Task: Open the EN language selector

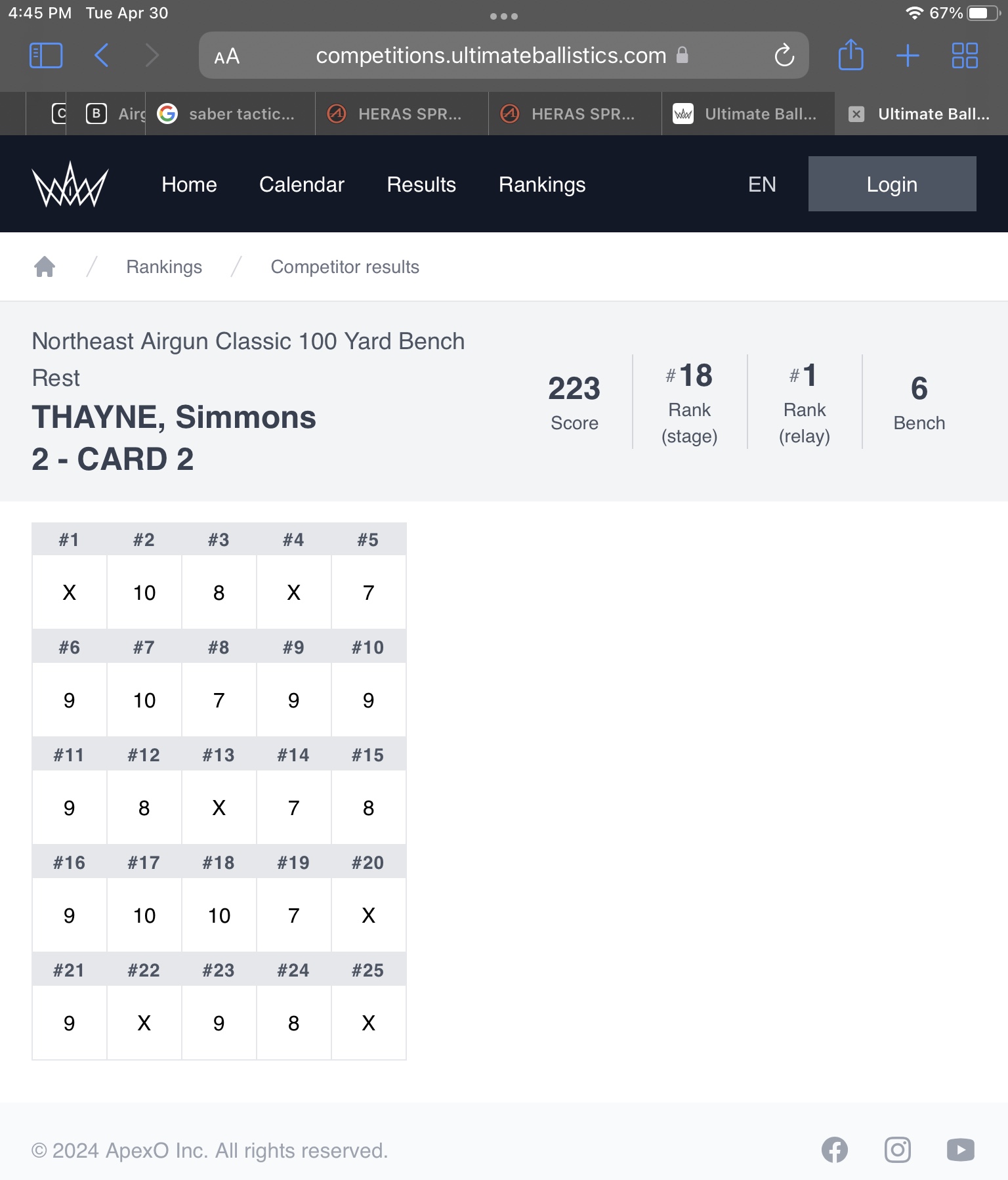Action: (x=762, y=184)
